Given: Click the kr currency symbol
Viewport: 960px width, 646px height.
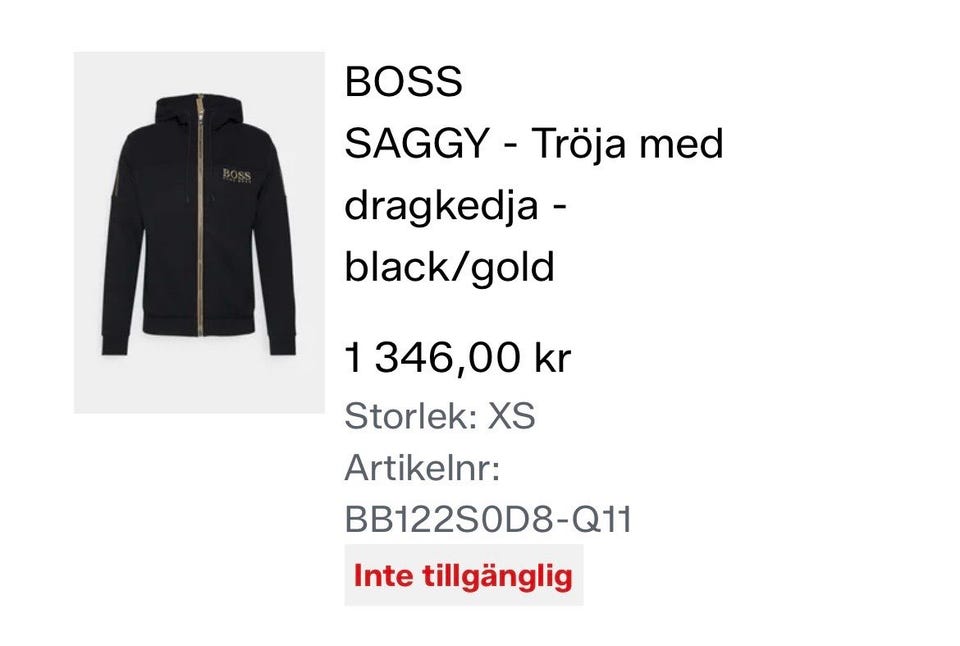Looking at the screenshot, I should point(552,358).
